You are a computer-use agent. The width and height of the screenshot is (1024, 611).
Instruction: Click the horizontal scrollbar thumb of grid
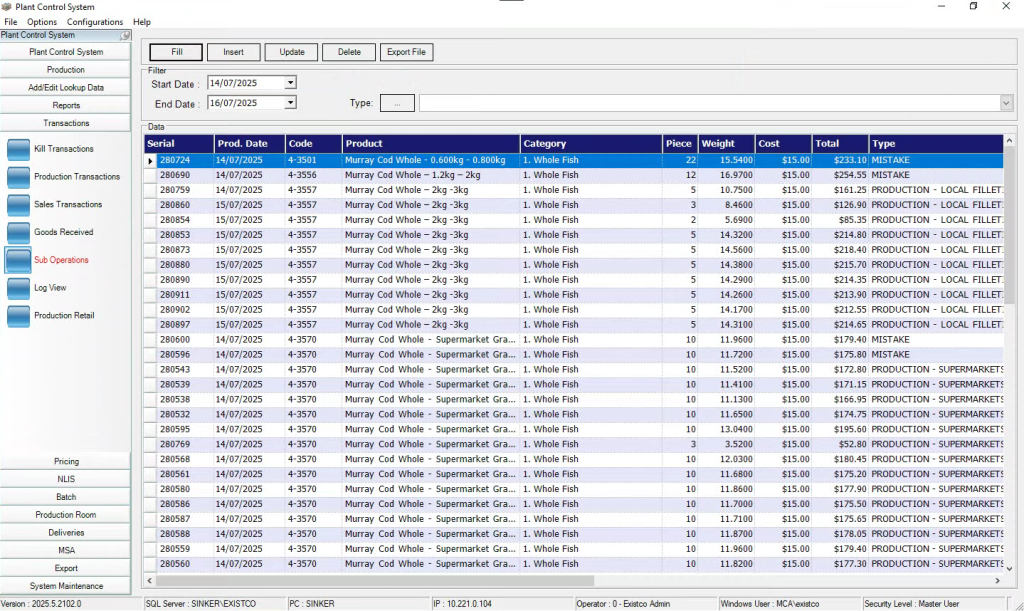point(375,580)
